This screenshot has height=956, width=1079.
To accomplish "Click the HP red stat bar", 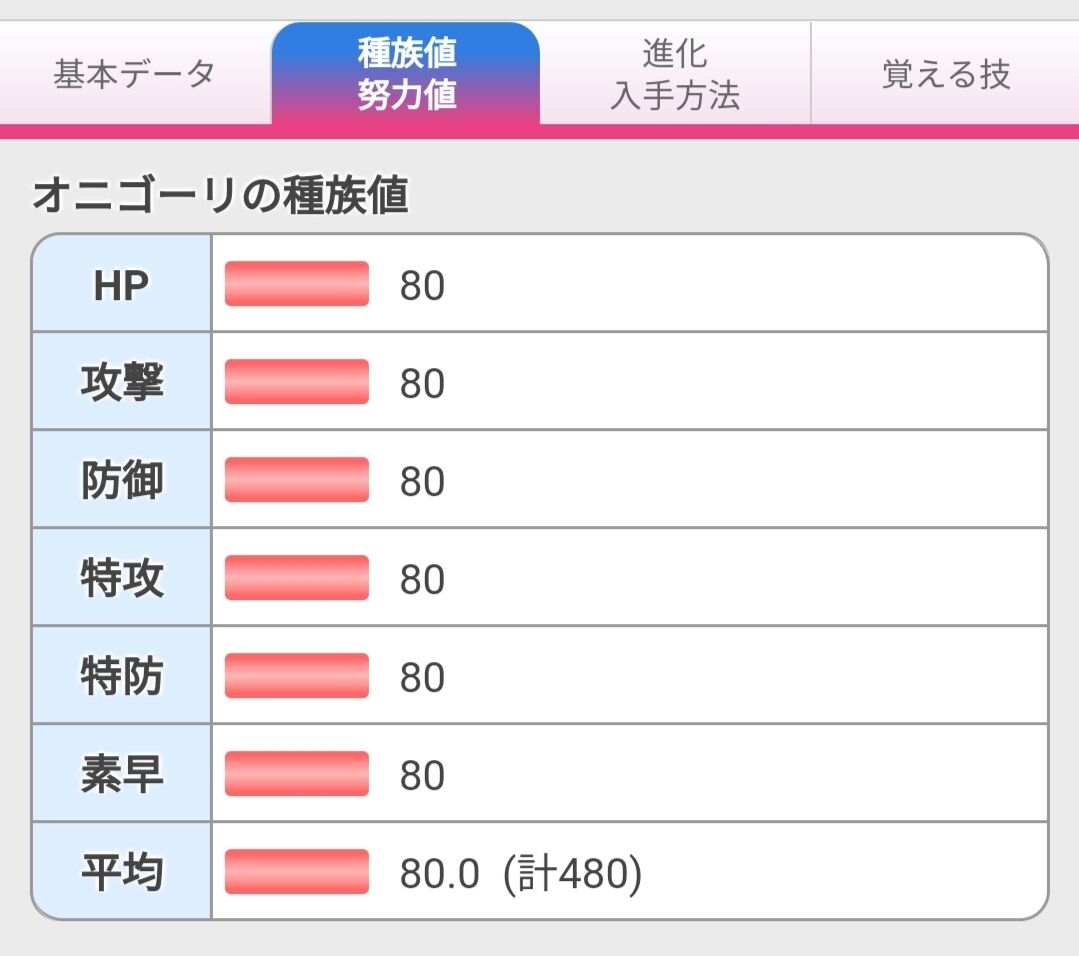I will [297, 284].
